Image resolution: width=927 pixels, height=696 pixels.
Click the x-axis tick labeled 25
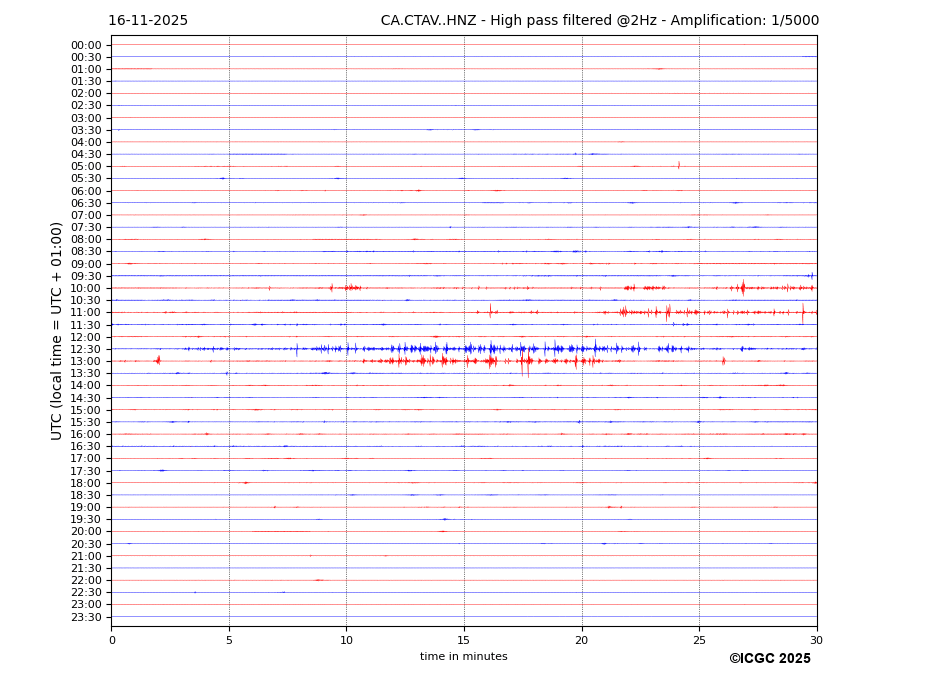(x=699, y=640)
